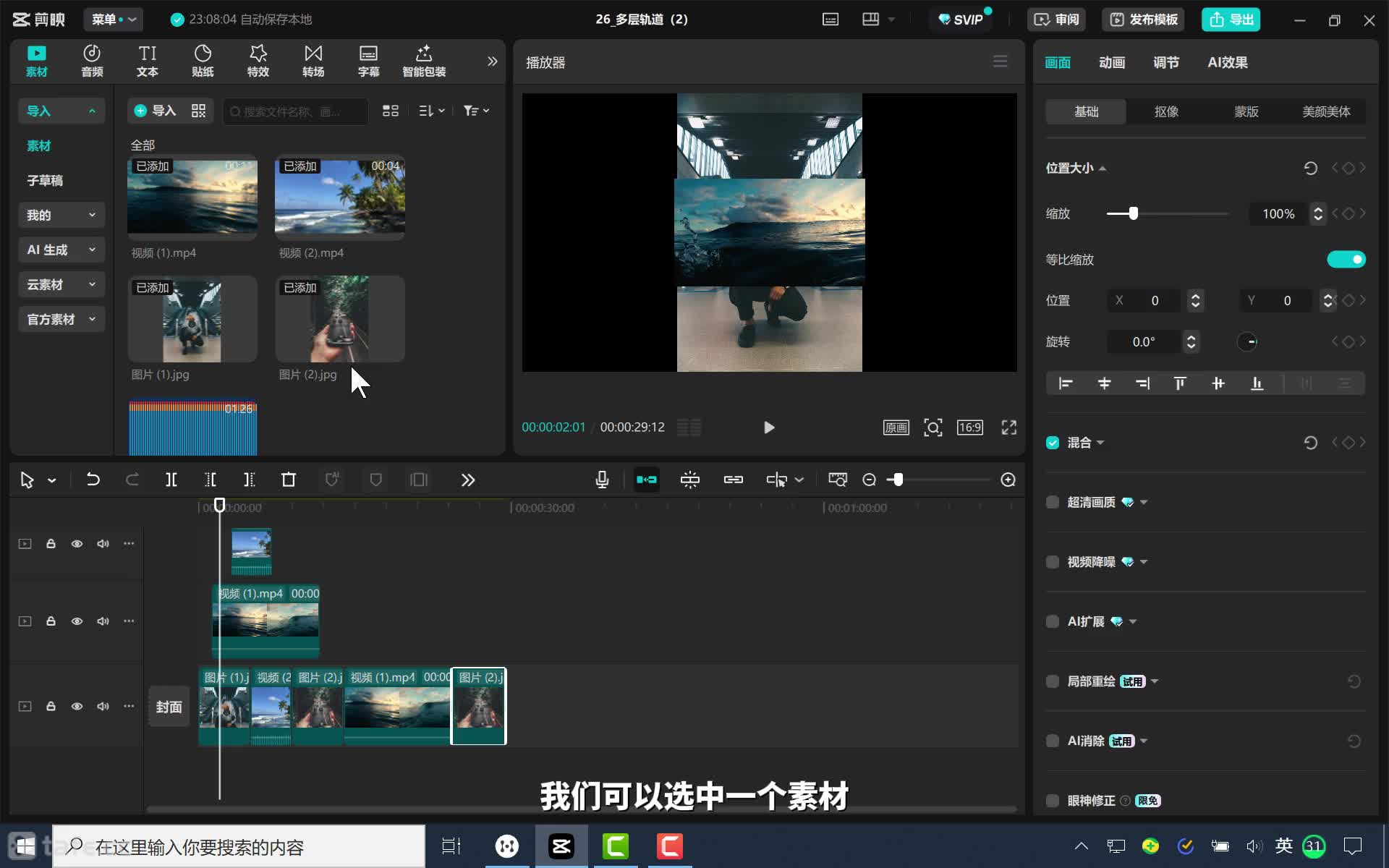The height and width of the screenshot is (868, 1389).
Task: Play the preview with the play button
Action: point(768,427)
